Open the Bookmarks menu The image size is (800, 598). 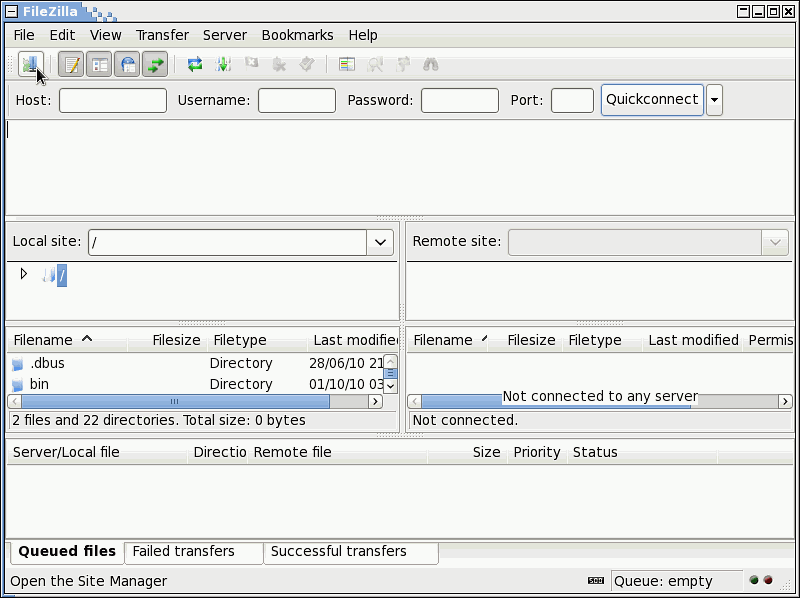[x=297, y=35]
